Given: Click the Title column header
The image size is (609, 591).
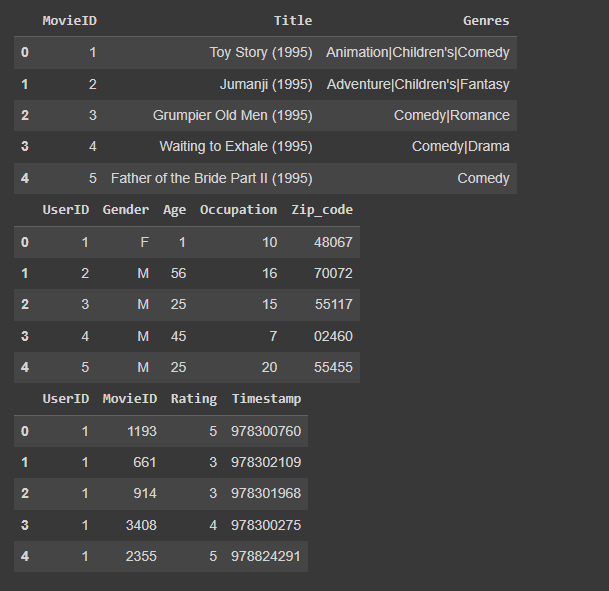Looking at the screenshot, I should point(292,21).
